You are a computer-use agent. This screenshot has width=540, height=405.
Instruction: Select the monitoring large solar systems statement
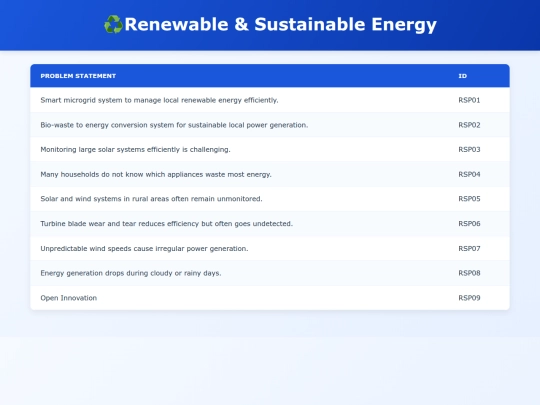[135, 149]
